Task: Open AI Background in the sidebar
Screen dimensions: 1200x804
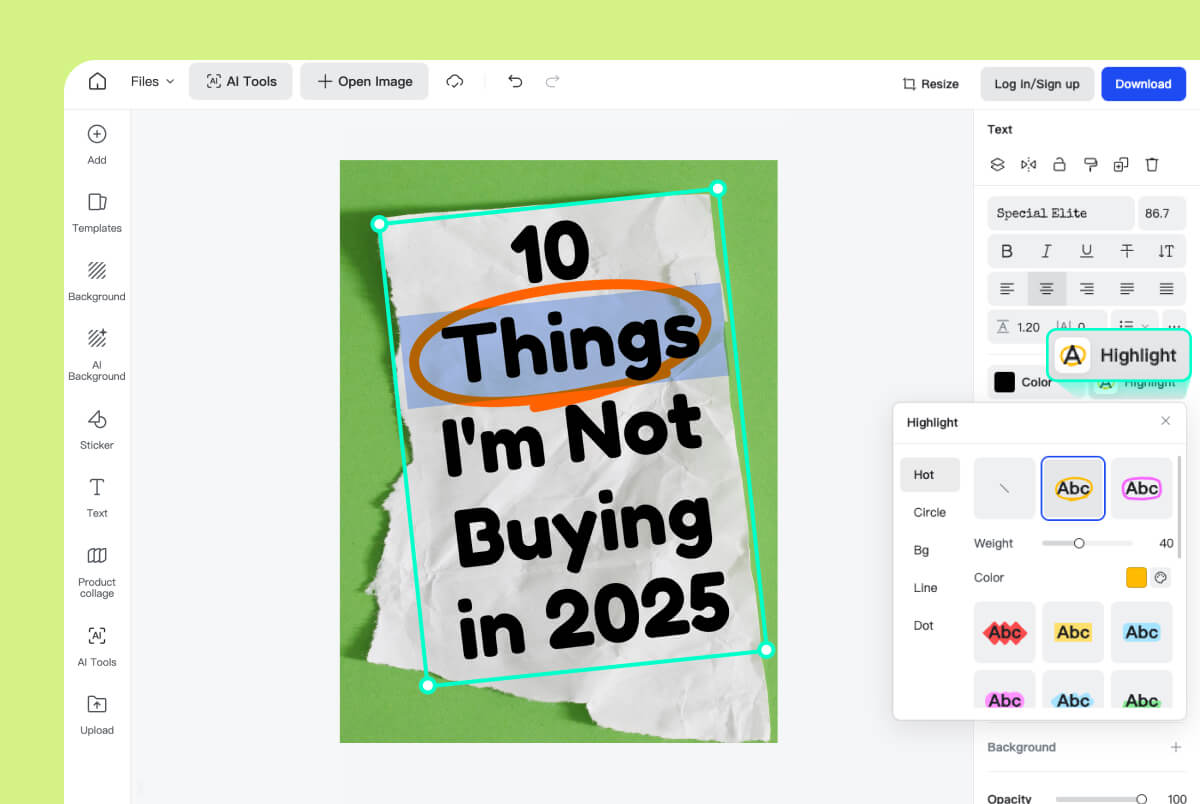Action: [97, 355]
